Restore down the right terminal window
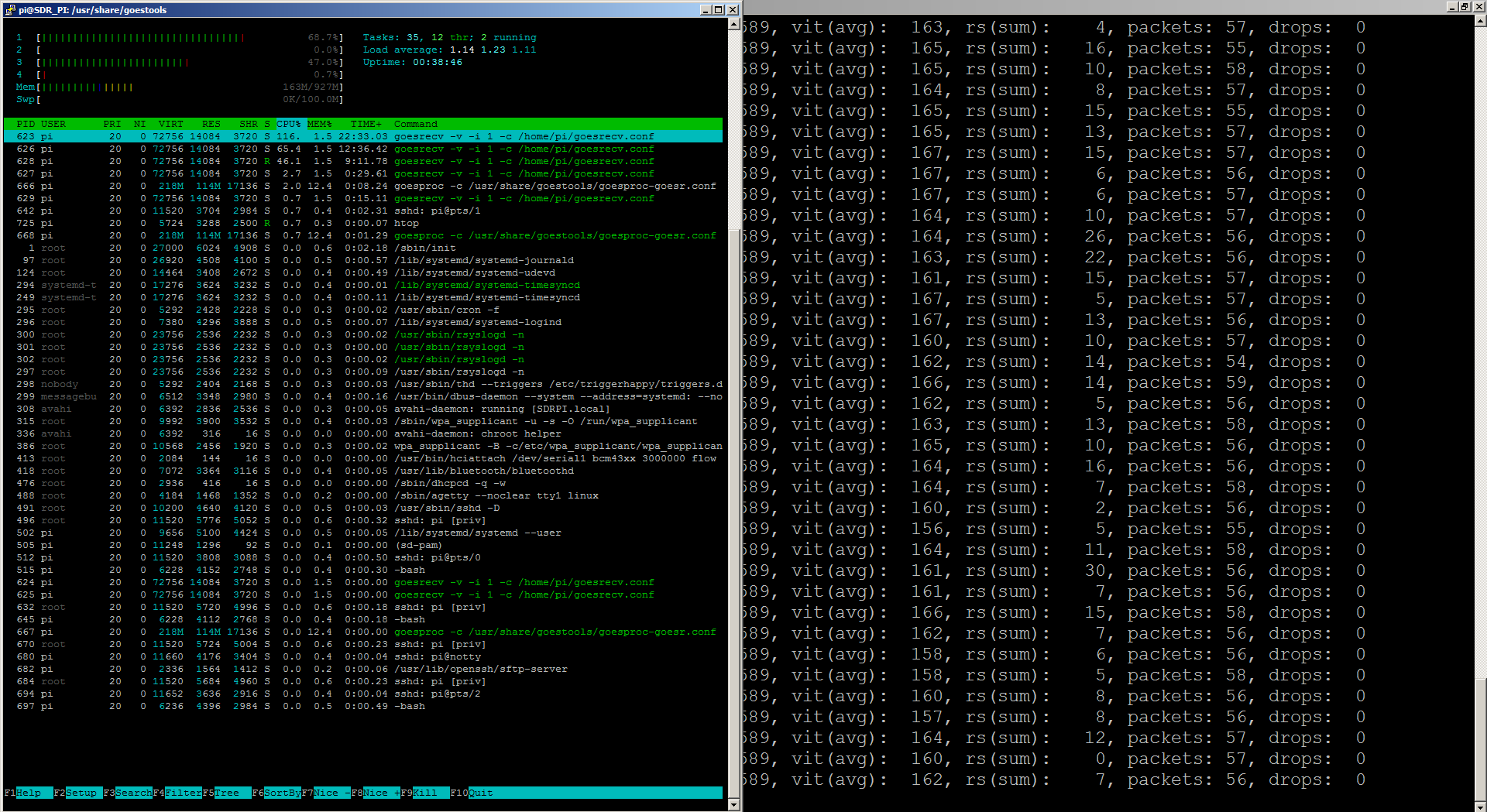1487x812 pixels. click(1465, 6)
